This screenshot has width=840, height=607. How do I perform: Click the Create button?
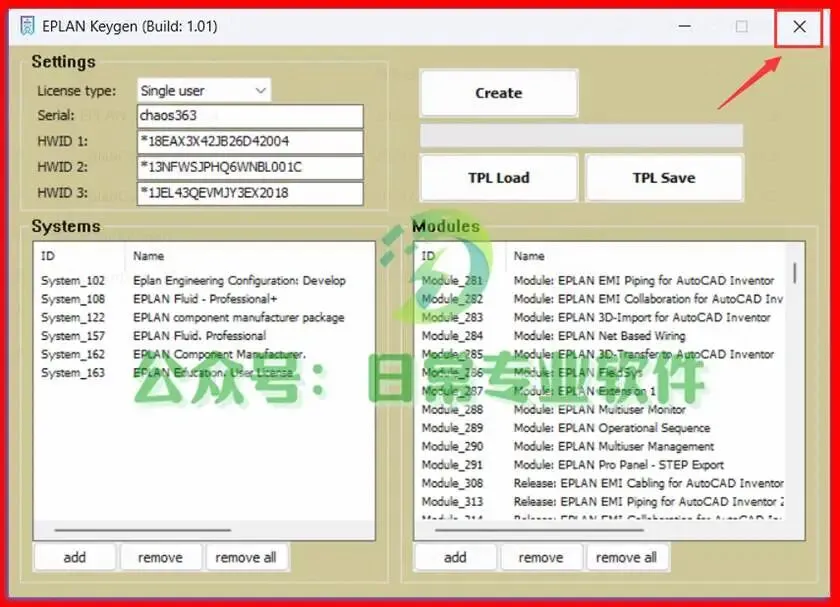(499, 93)
